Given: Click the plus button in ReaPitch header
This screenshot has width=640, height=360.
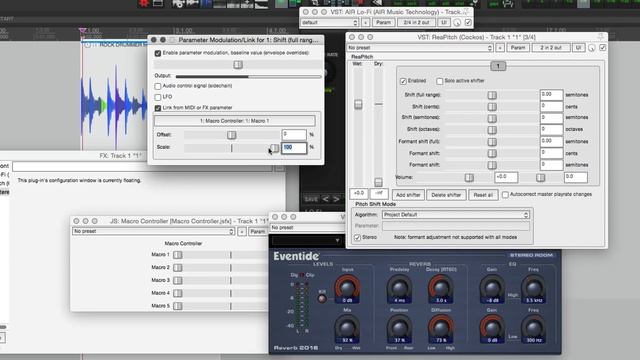Looking at the screenshot, I should [500, 48].
